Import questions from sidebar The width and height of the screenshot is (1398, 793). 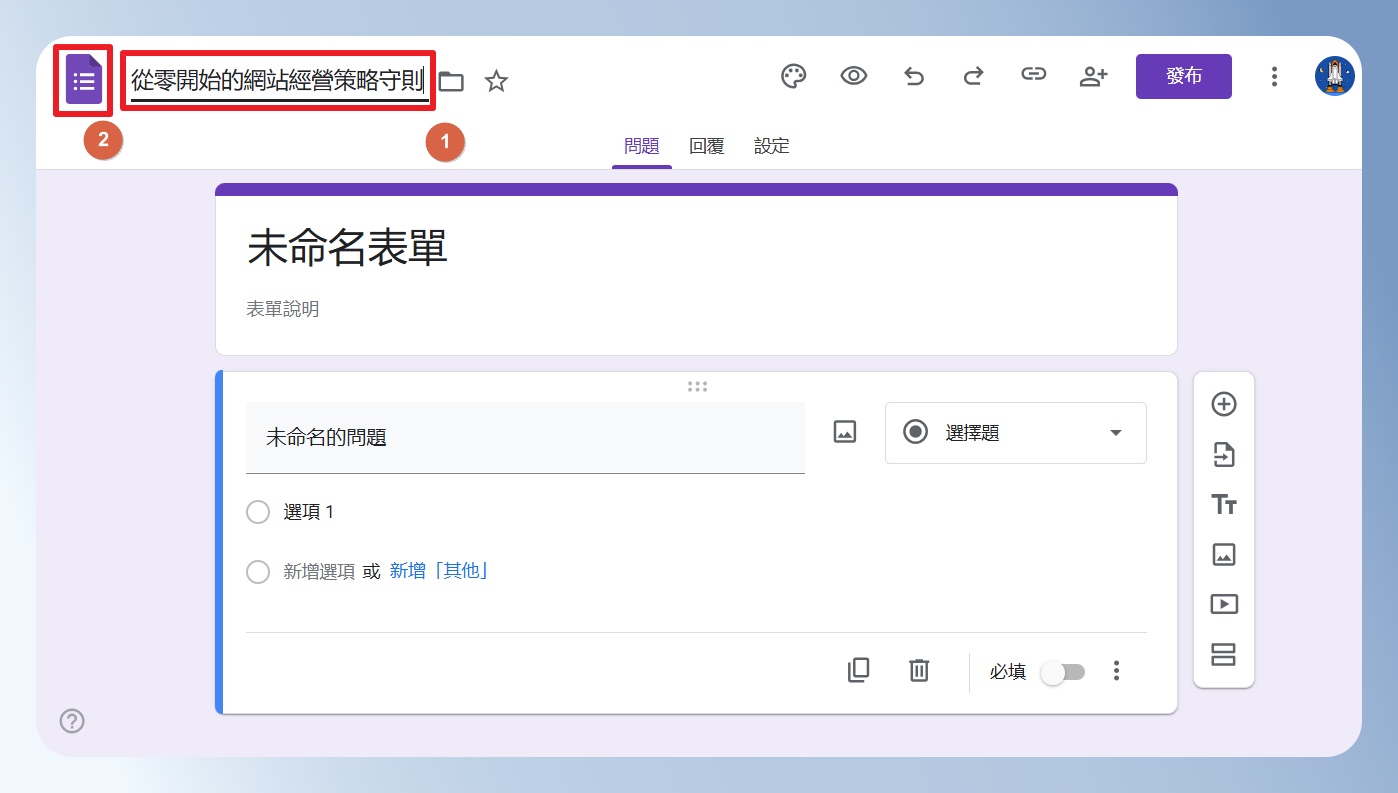[x=1224, y=455]
